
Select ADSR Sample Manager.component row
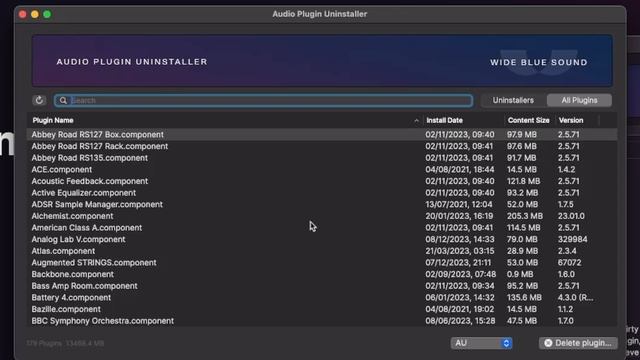click(322, 204)
